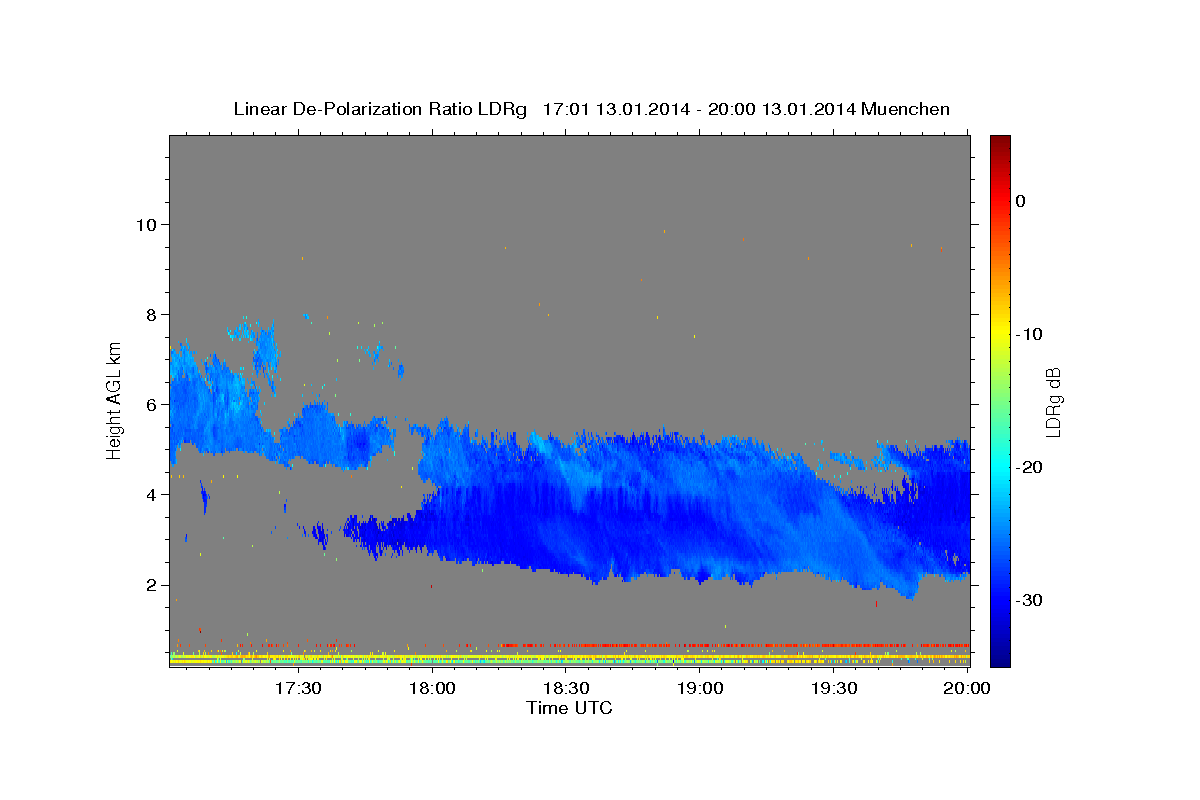Click the 4 km height tick label
The width and height of the screenshot is (1200, 800).
pos(150,494)
